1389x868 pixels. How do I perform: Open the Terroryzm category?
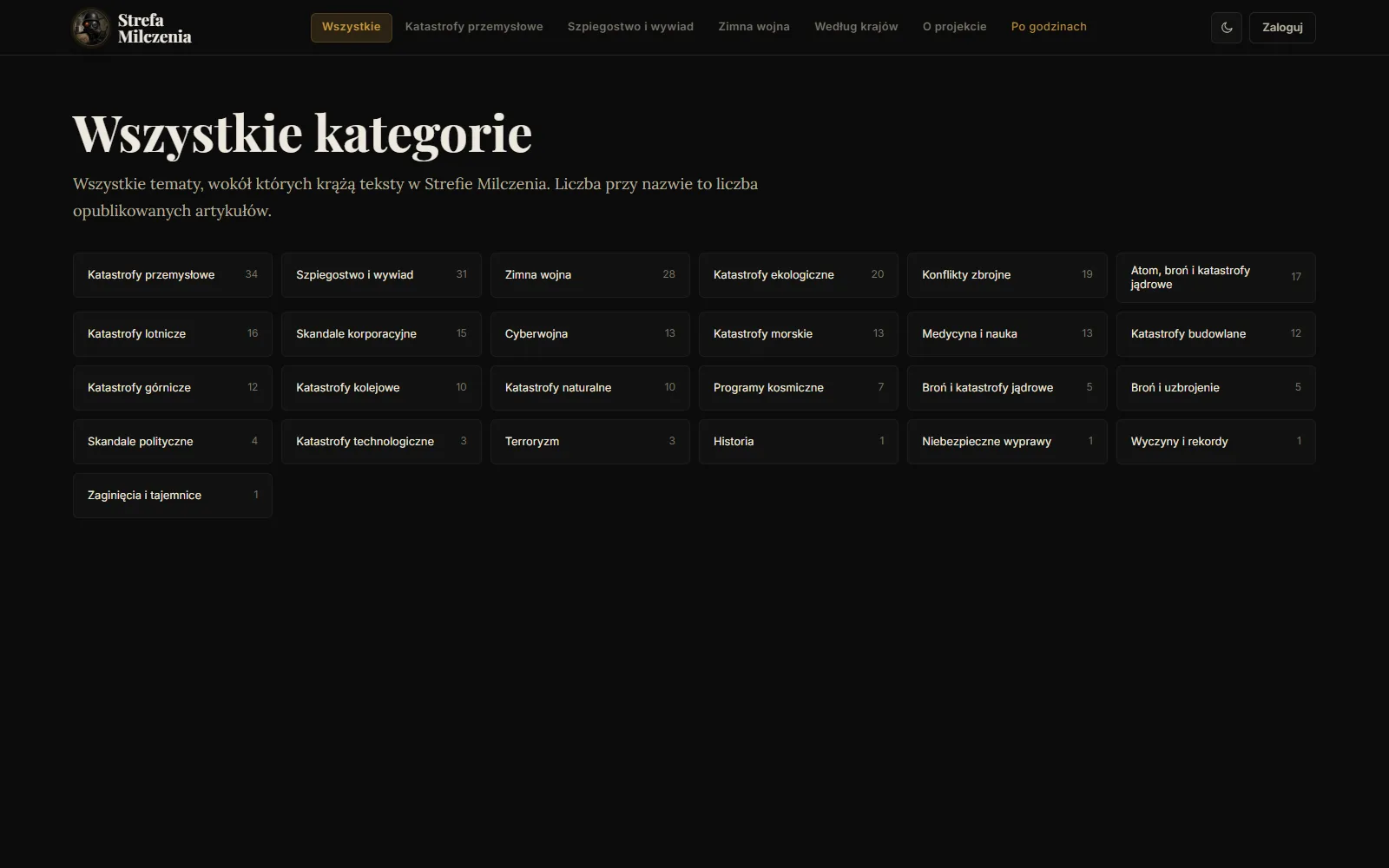point(590,442)
